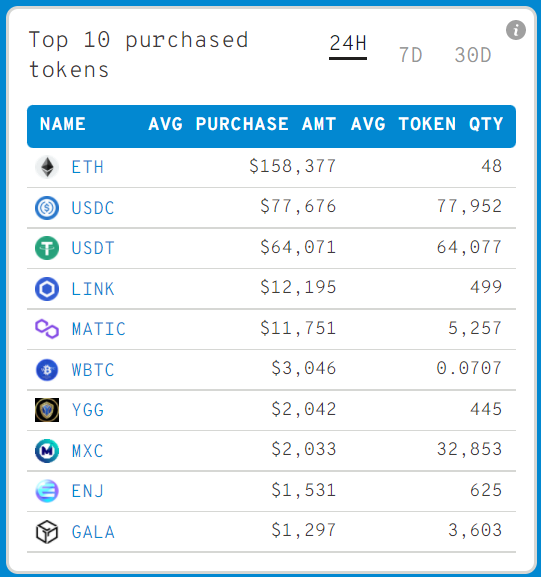Open the USDC token link
The image size is (541, 577).
[93, 208]
